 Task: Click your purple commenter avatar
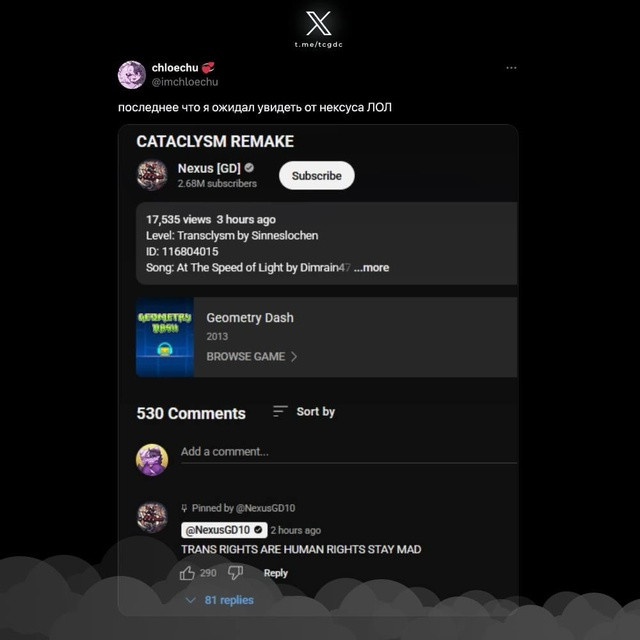pos(152,460)
